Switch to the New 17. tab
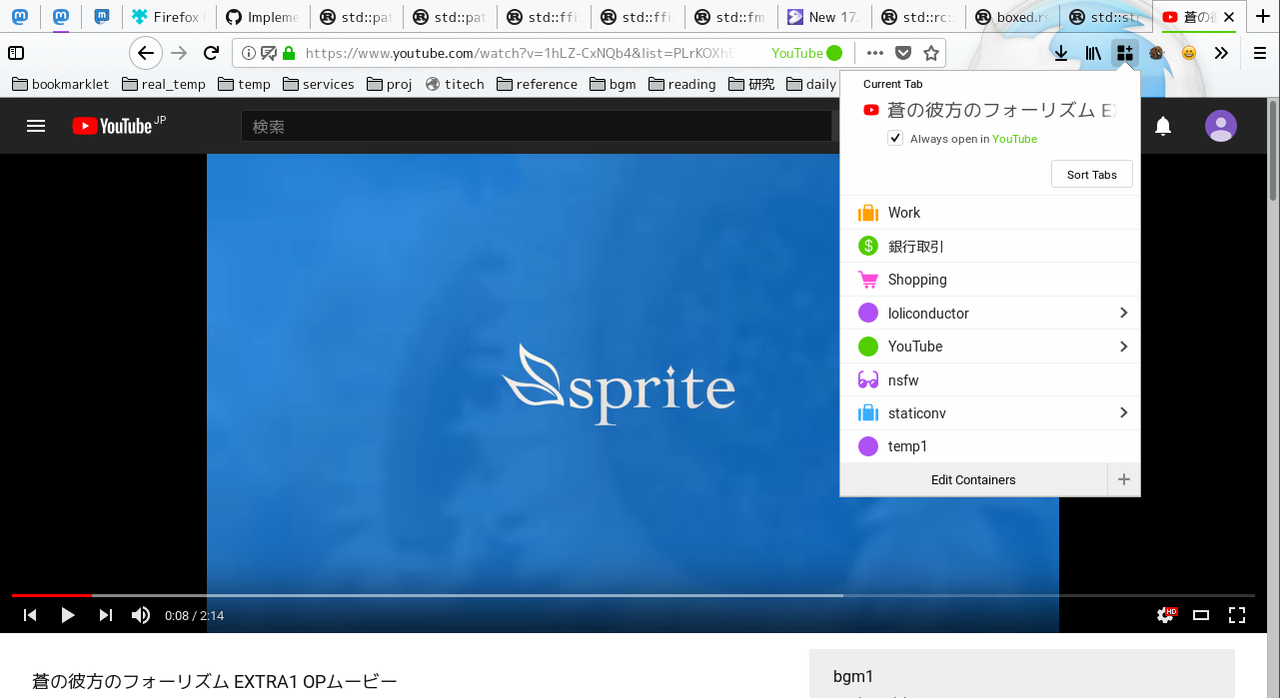The height and width of the screenshot is (698, 1280). click(826, 17)
